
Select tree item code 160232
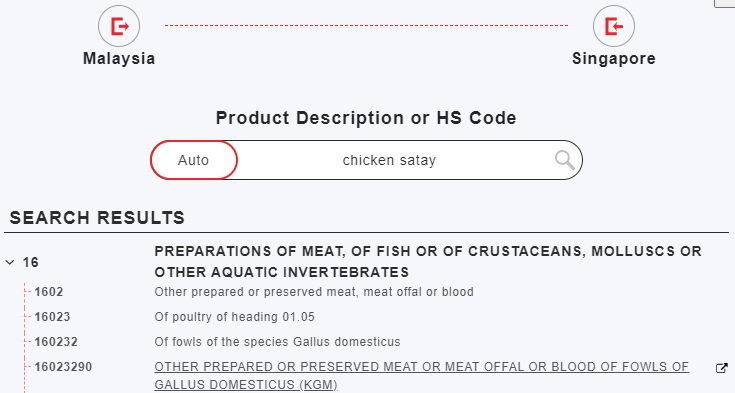click(56, 342)
